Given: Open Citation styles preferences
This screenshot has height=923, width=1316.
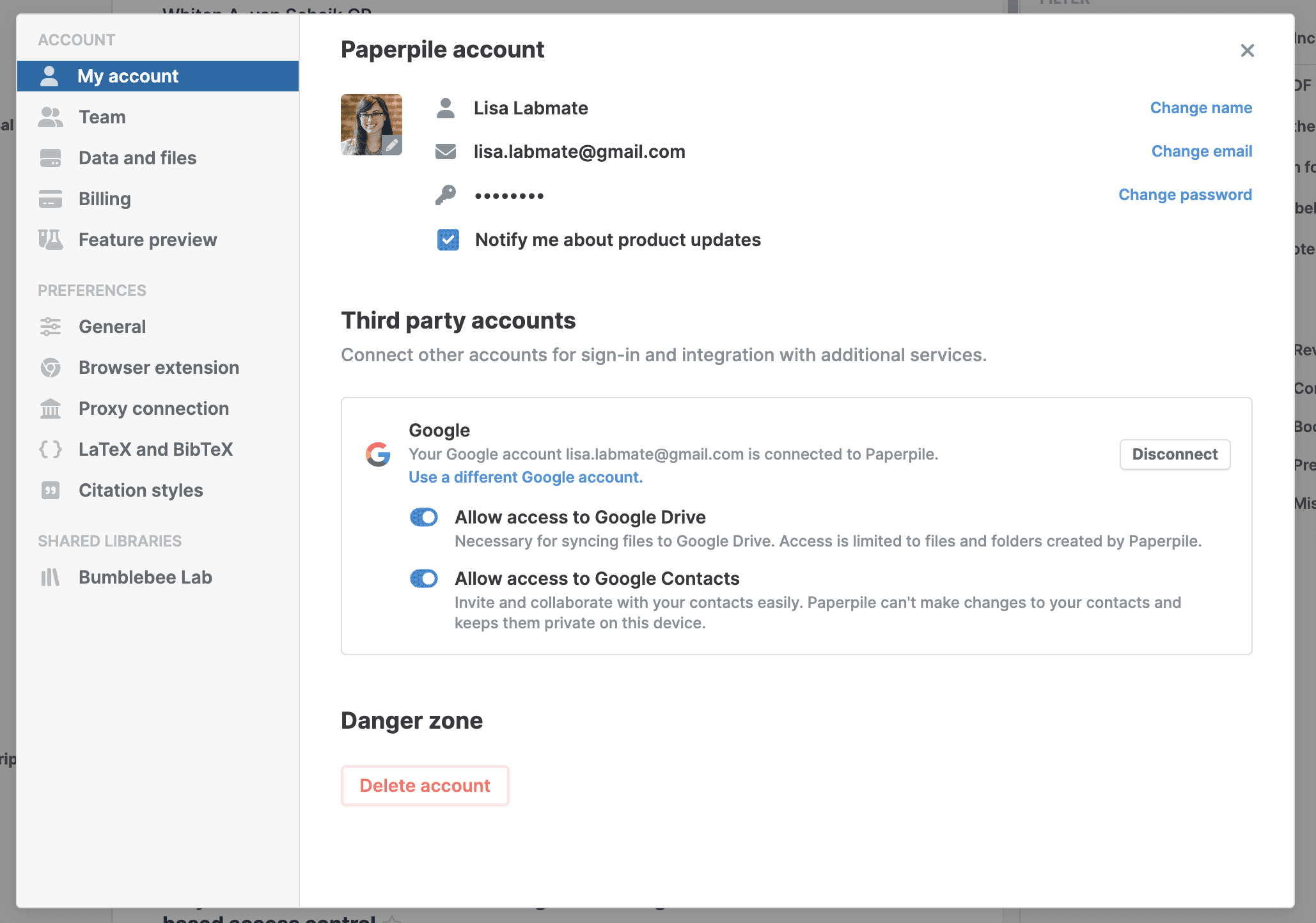Looking at the screenshot, I should pos(158,490).
